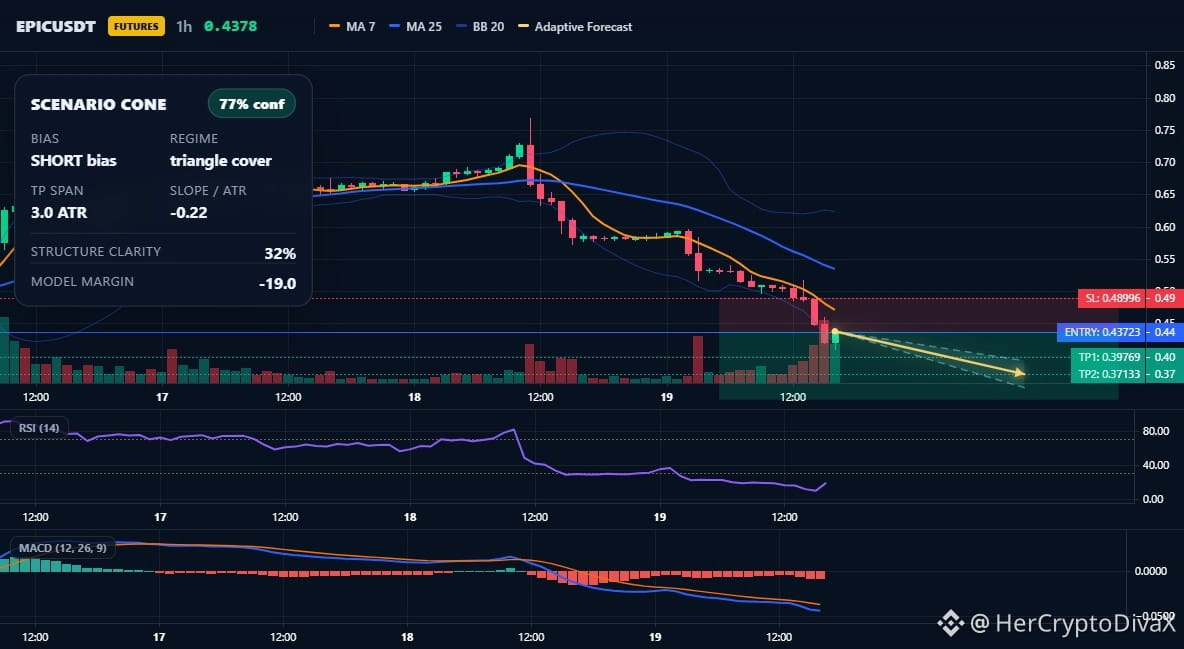Image resolution: width=1184 pixels, height=649 pixels.
Task: Toggle the MA 25 legend entry
Action: pyautogui.click(x=415, y=26)
